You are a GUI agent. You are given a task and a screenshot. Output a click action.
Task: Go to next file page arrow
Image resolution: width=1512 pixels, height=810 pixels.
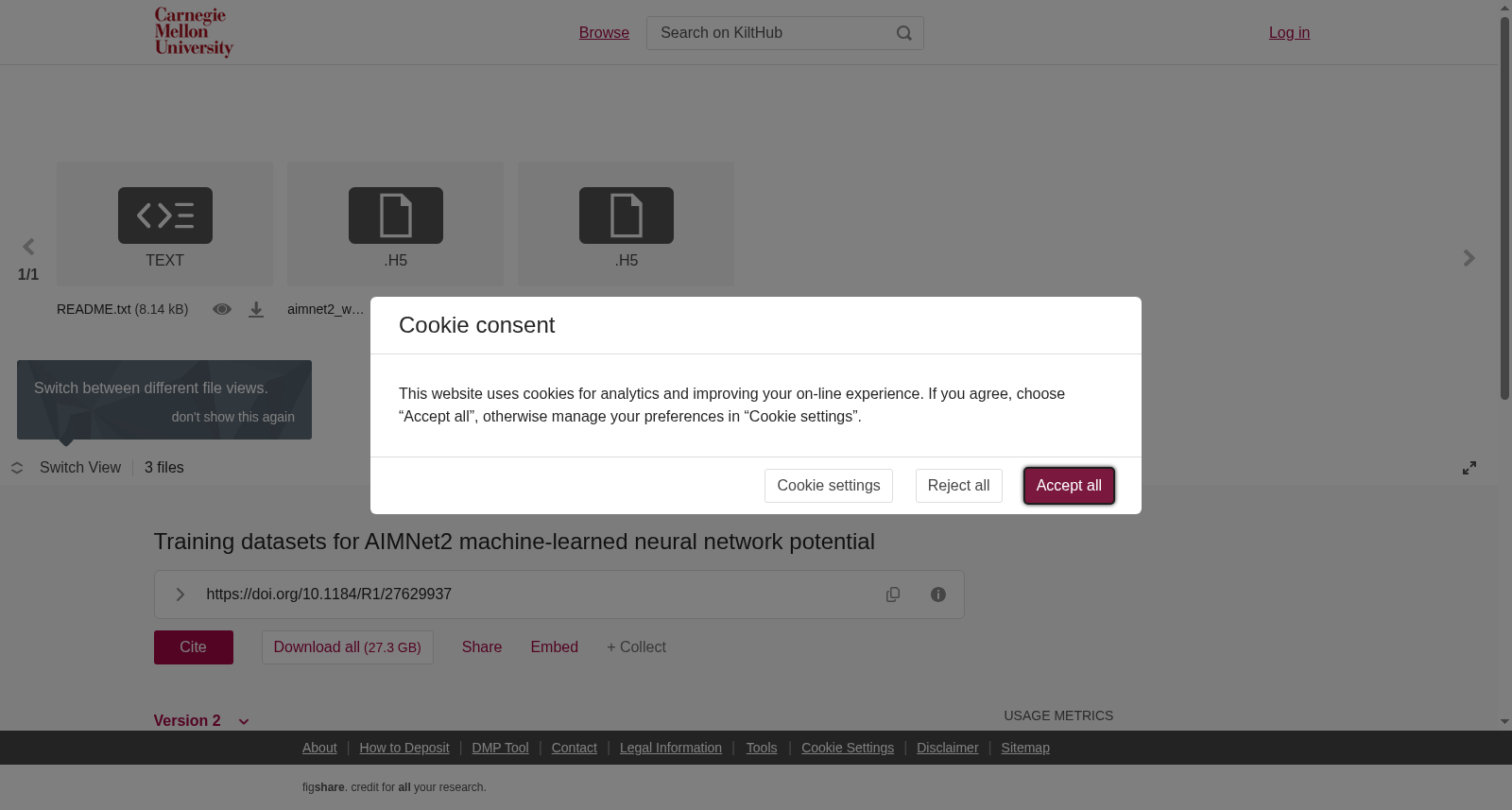click(x=1469, y=258)
